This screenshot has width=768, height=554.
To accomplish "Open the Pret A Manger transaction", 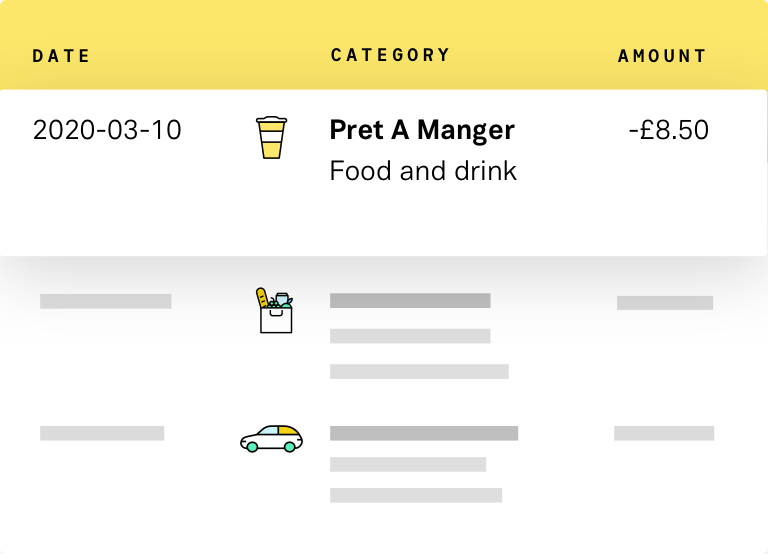I will [x=422, y=130].
